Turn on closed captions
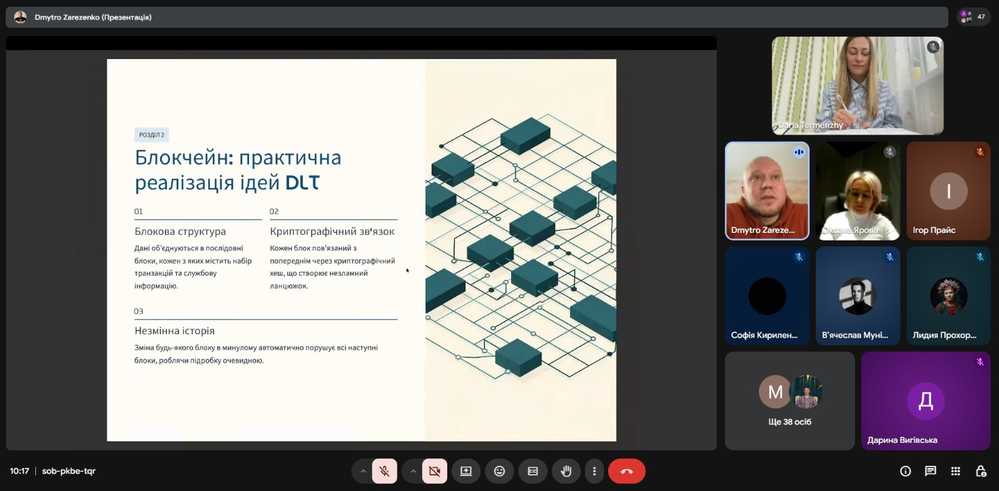Screen dimensions: 999x491 [x=533, y=471]
